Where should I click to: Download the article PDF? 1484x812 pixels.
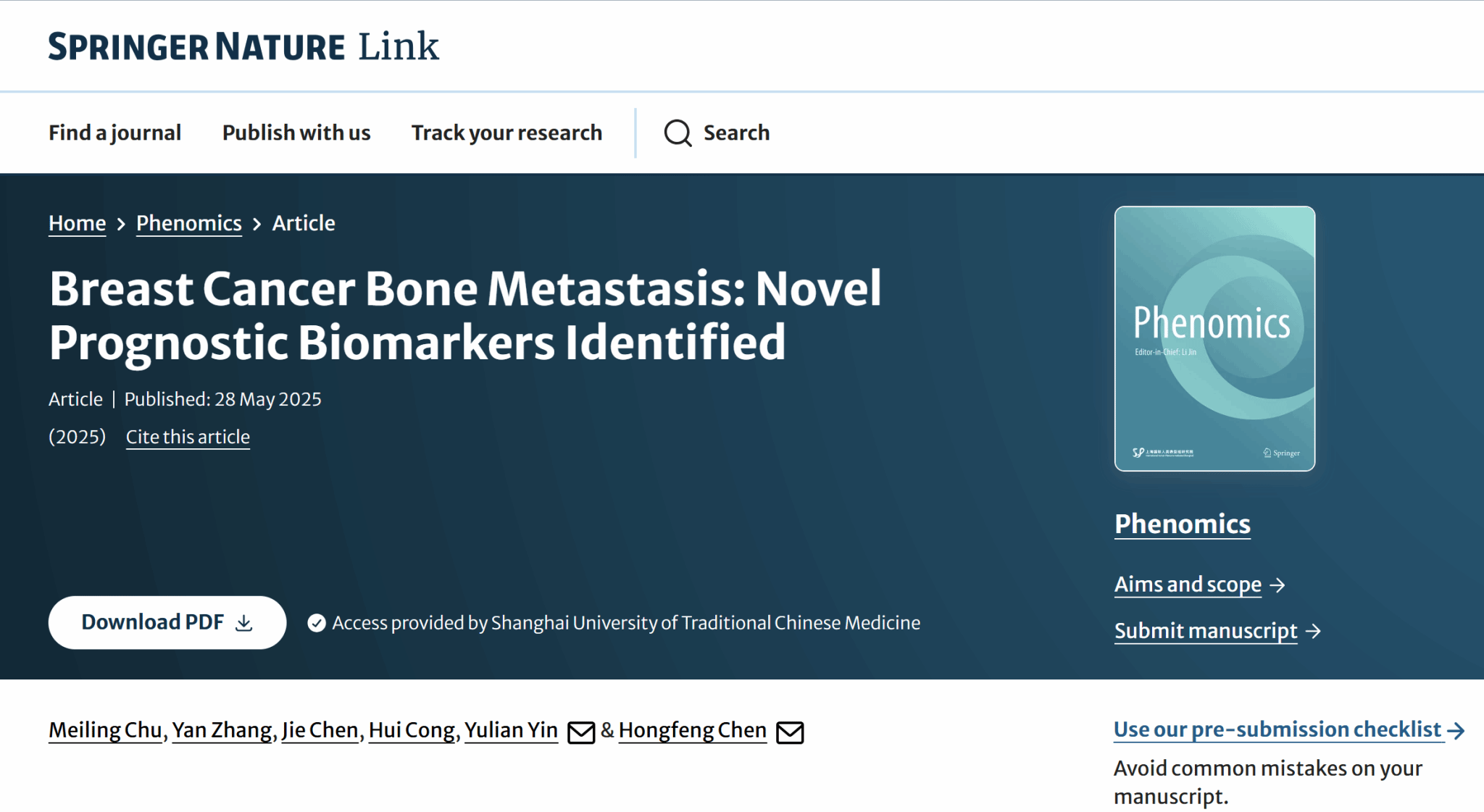[167, 622]
